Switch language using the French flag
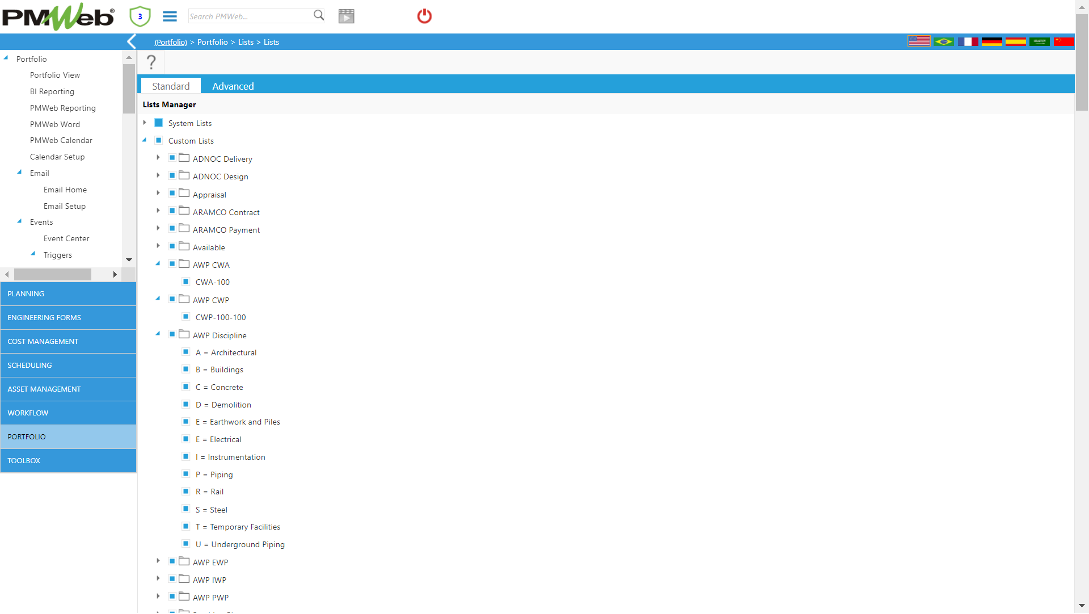 (967, 42)
